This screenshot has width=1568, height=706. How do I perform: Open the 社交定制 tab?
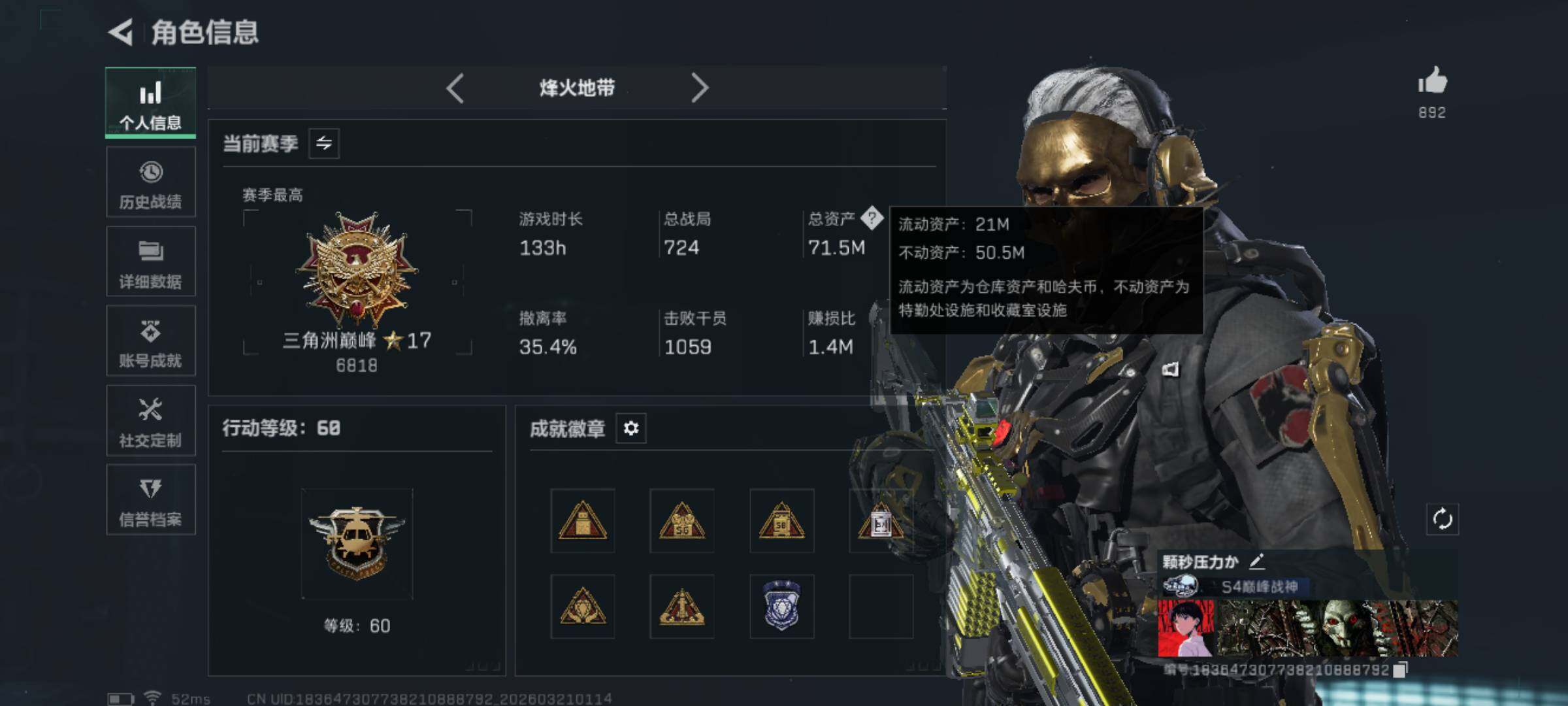(x=150, y=421)
